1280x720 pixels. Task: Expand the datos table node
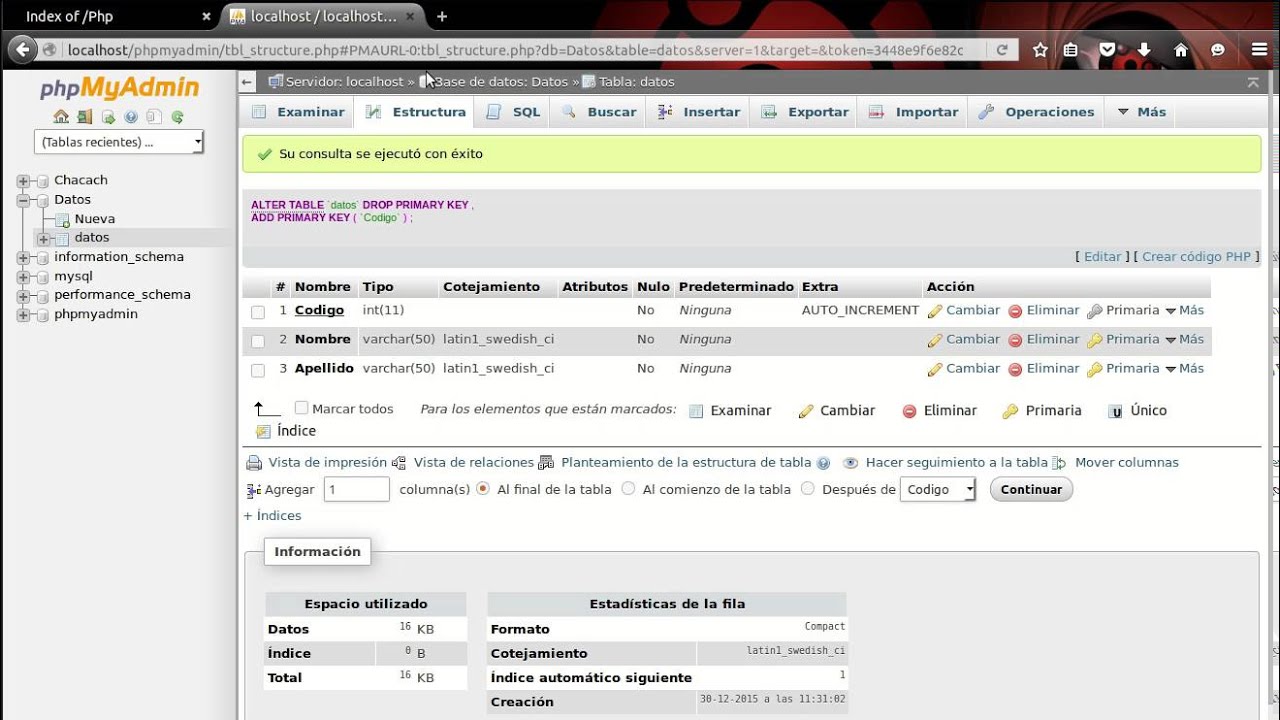43,238
